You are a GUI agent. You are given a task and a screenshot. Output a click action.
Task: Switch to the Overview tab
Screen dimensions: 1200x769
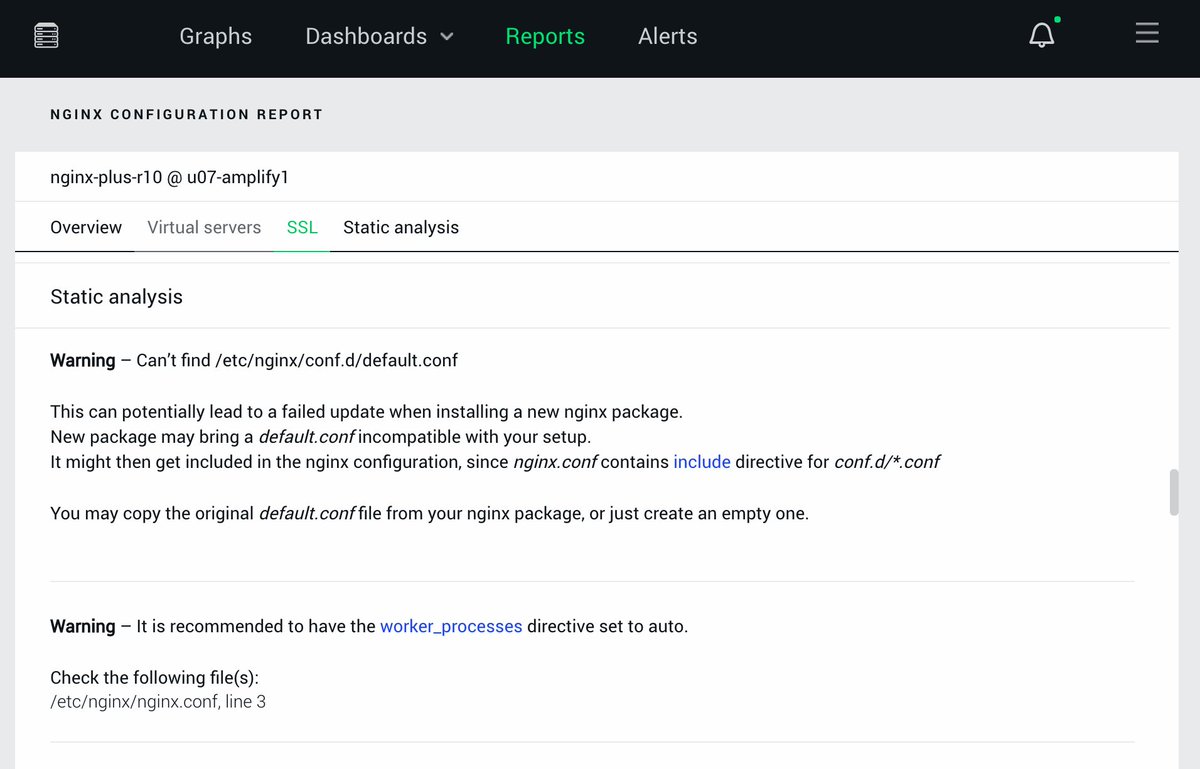click(86, 227)
